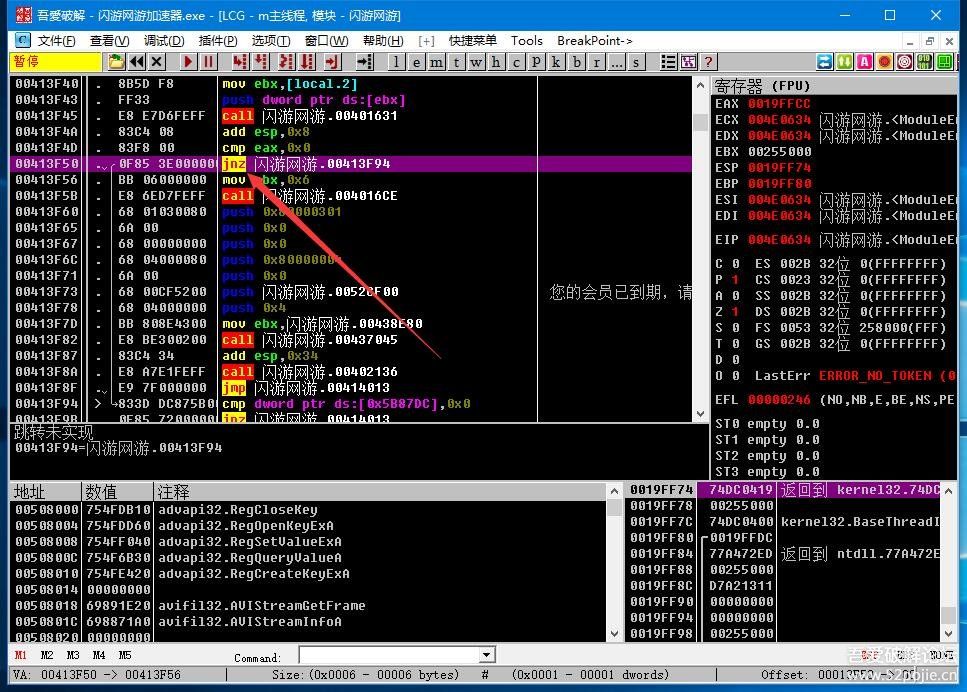The height and width of the screenshot is (692, 967).
Task: Click the Trace into toolbar icon
Action: coord(286,62)
